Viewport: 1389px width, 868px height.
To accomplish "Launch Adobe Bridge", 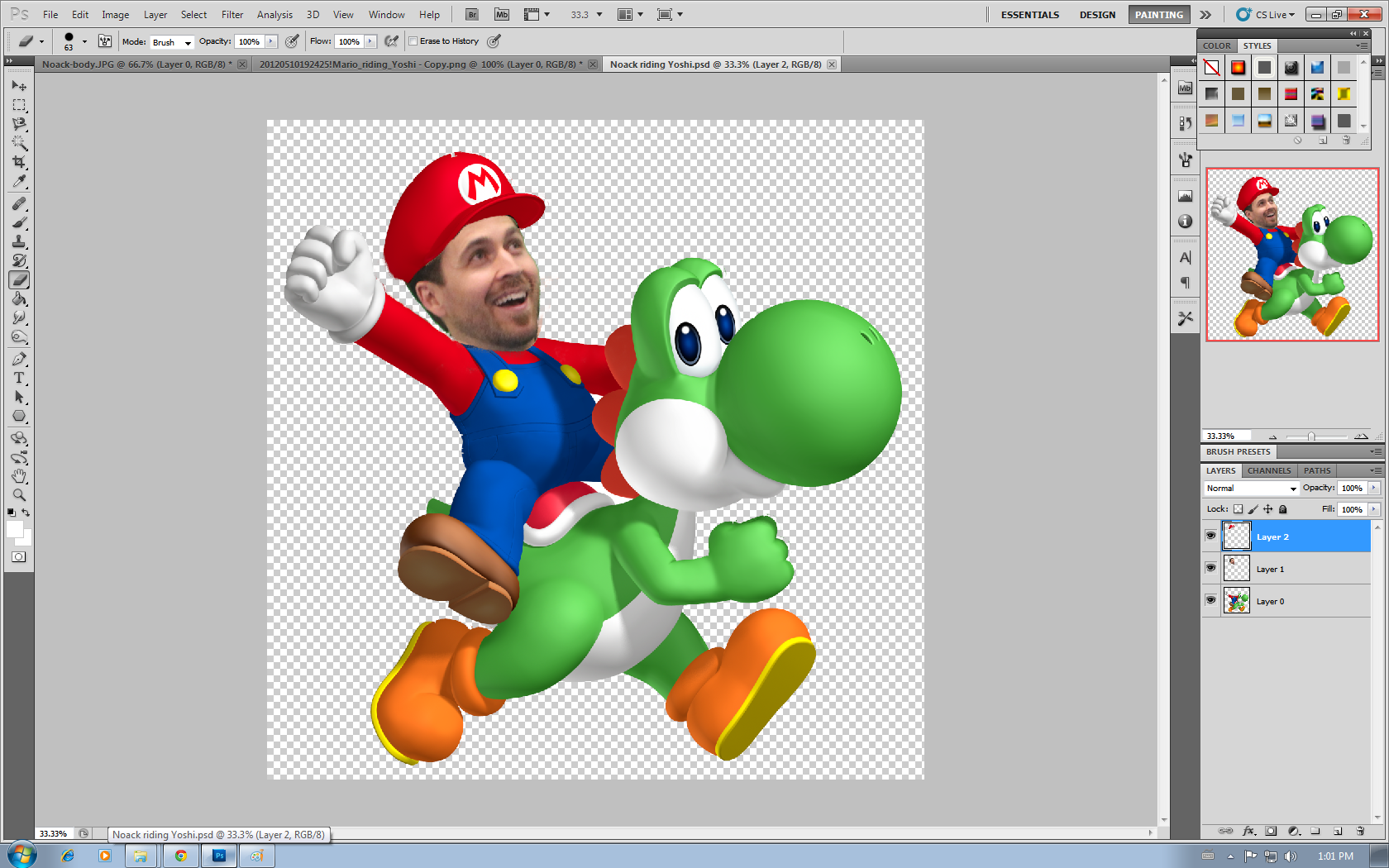I will coord(472,14).
